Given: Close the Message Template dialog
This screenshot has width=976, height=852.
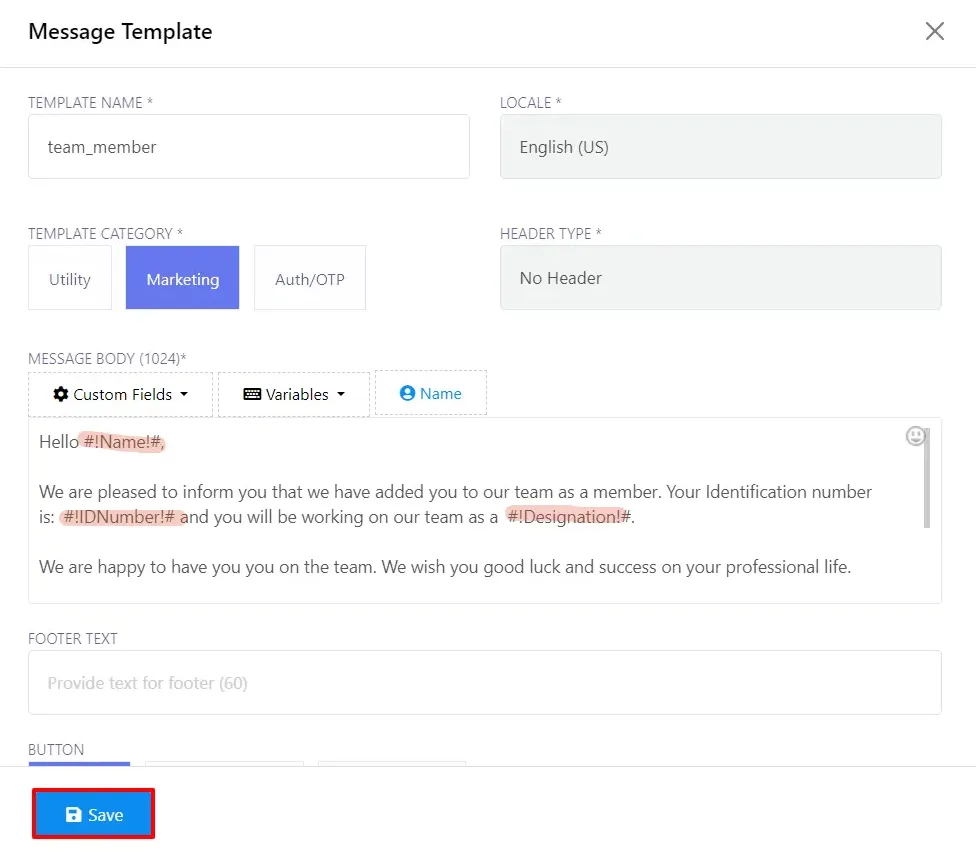Looking at the screenshot, I should [934, 31].
